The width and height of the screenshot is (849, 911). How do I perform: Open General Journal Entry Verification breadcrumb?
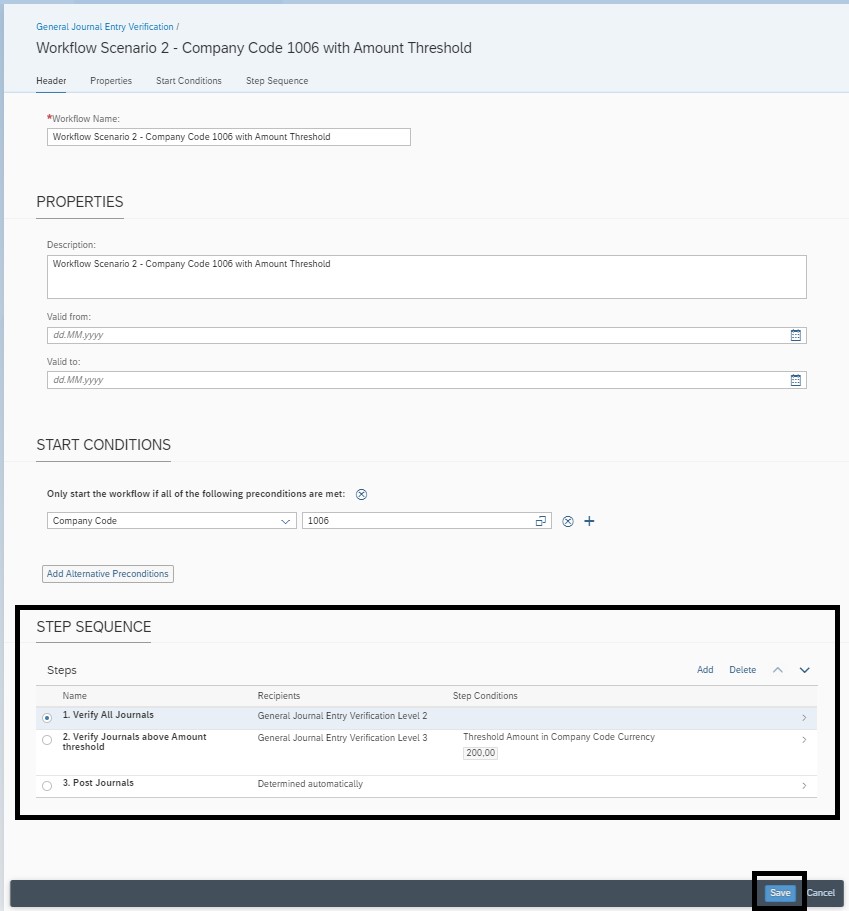click(105, 27)
